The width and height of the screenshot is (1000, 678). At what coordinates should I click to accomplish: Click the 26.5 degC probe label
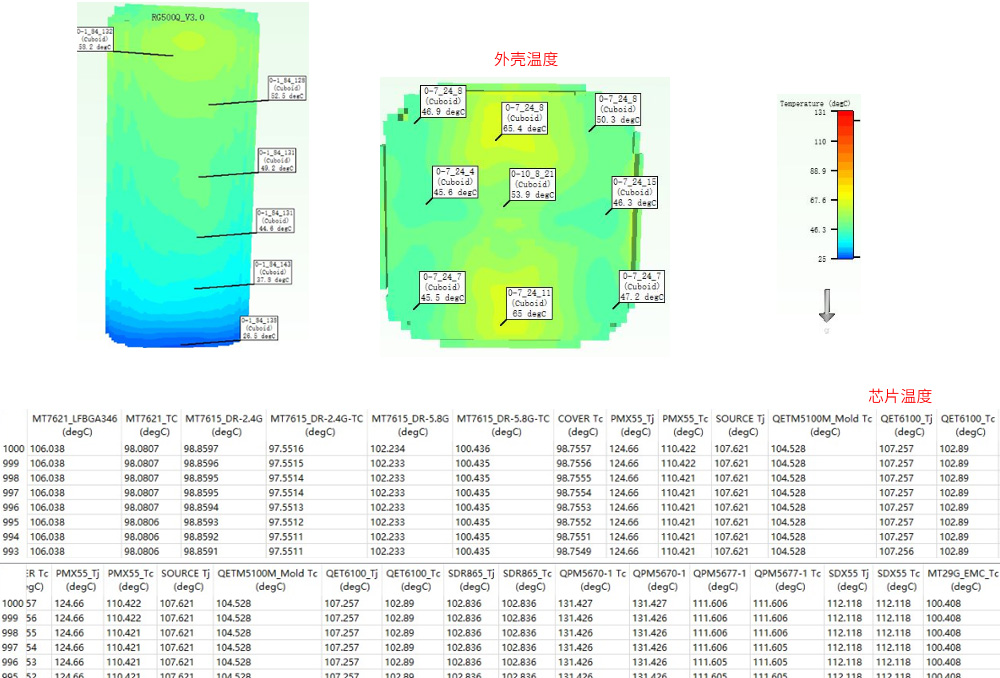[259, 328]
